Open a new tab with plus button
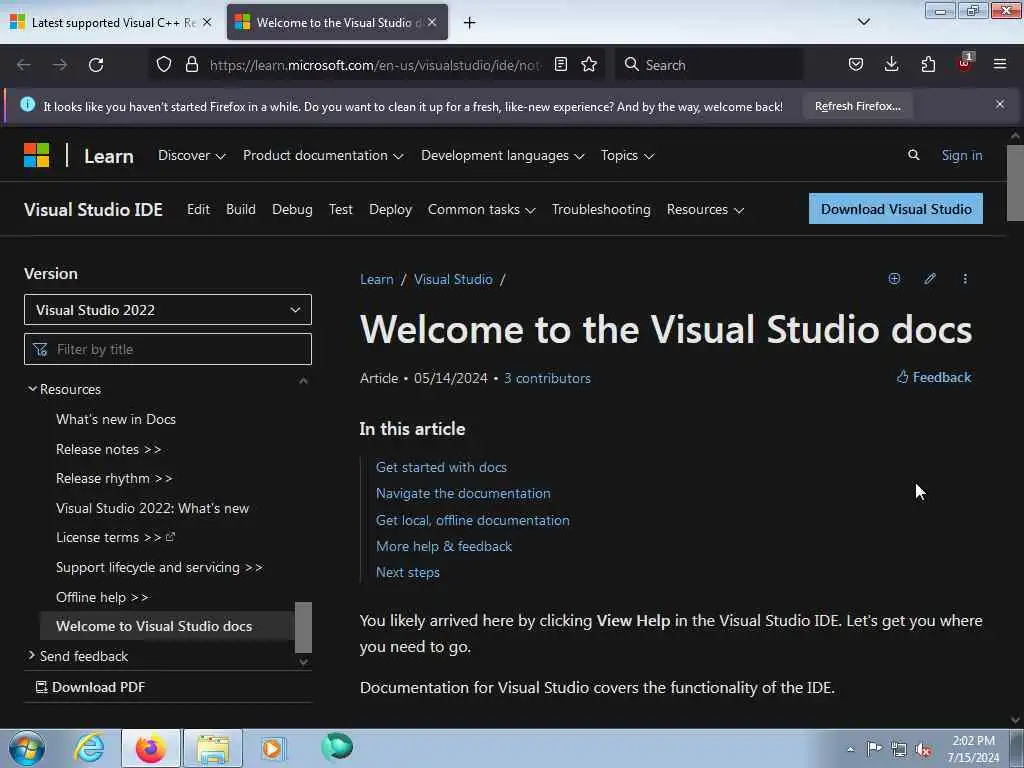 [469, 23]
